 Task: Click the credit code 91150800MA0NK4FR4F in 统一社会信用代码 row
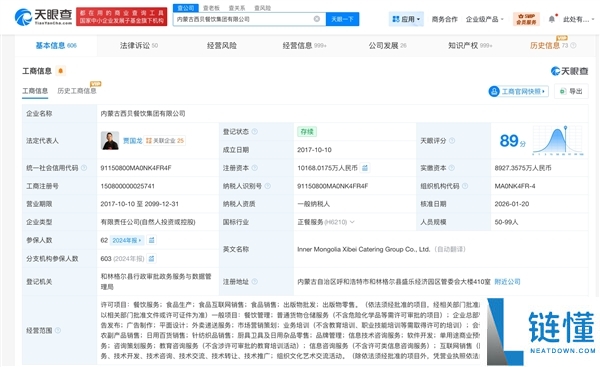(x=136, y=168)
